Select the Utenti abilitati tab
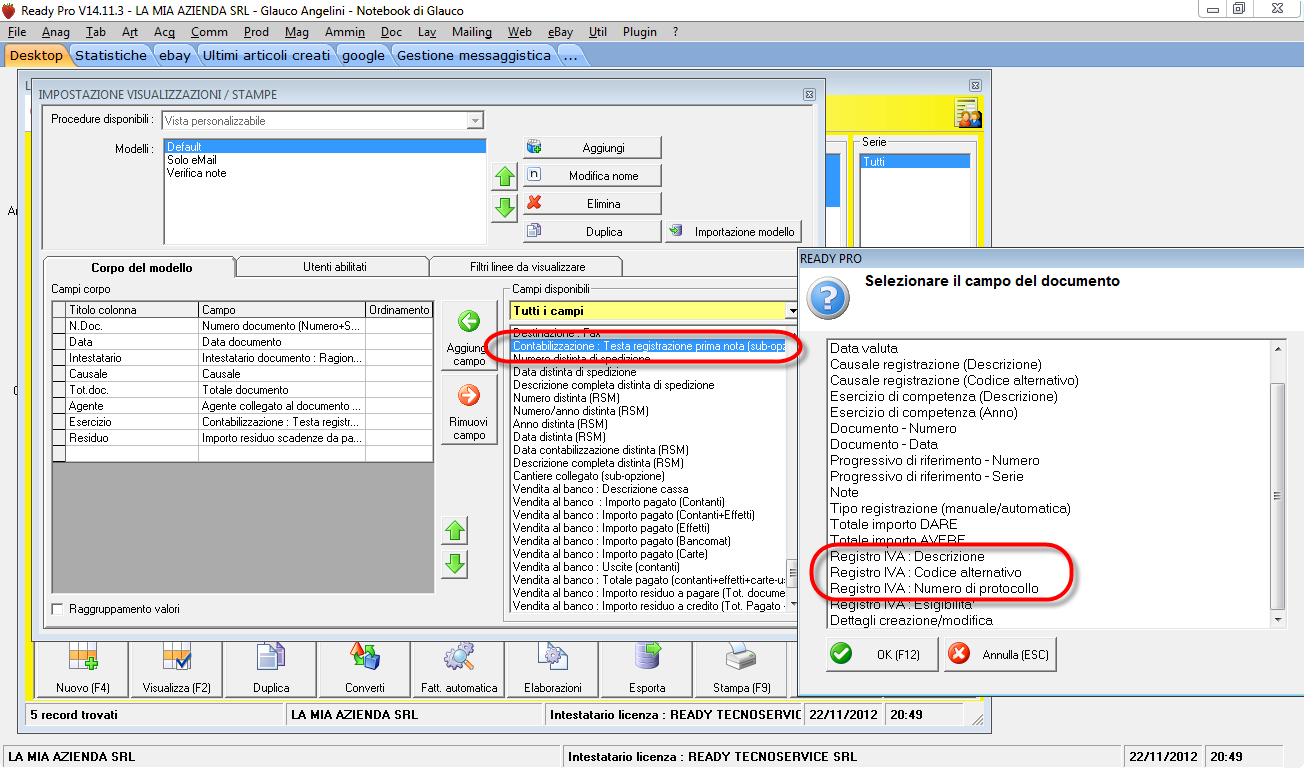Screen dimensions: 1304x768 click(334, 267)
